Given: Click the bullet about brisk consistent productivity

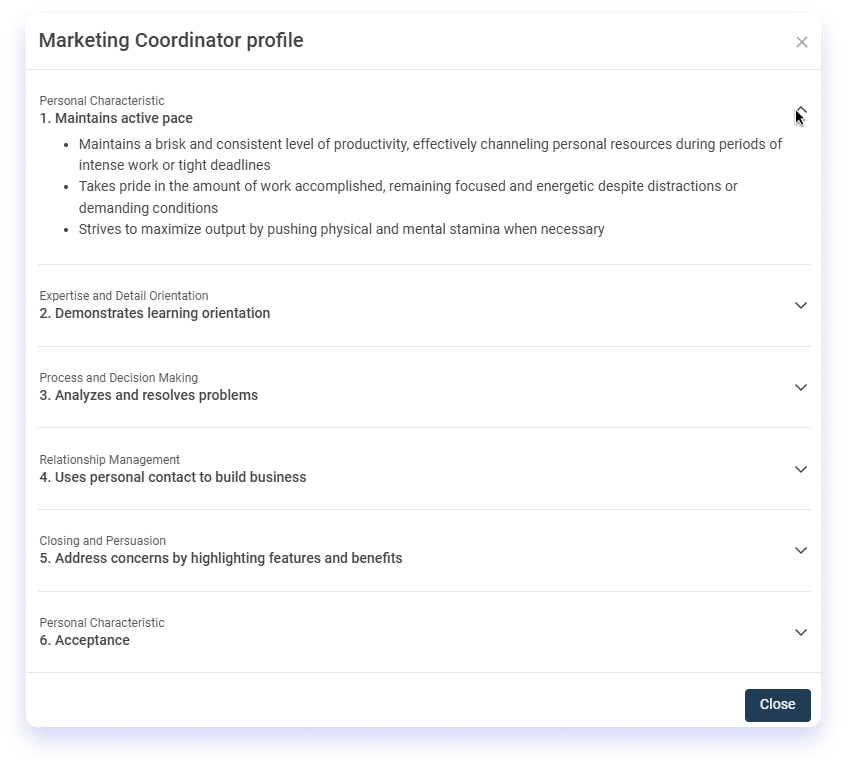Looking at the screenshot, I should click(430, 155).
